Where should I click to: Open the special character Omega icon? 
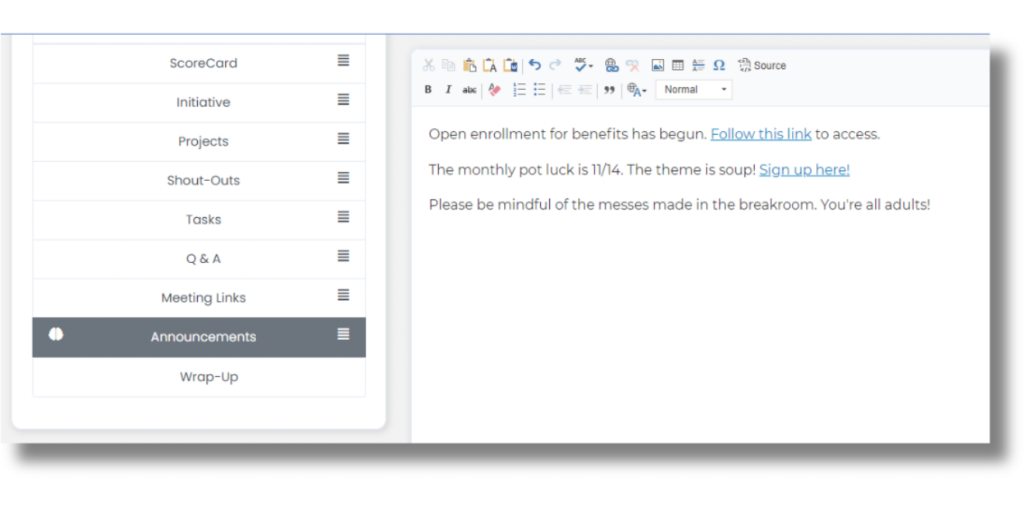click(x=719, y=65)
